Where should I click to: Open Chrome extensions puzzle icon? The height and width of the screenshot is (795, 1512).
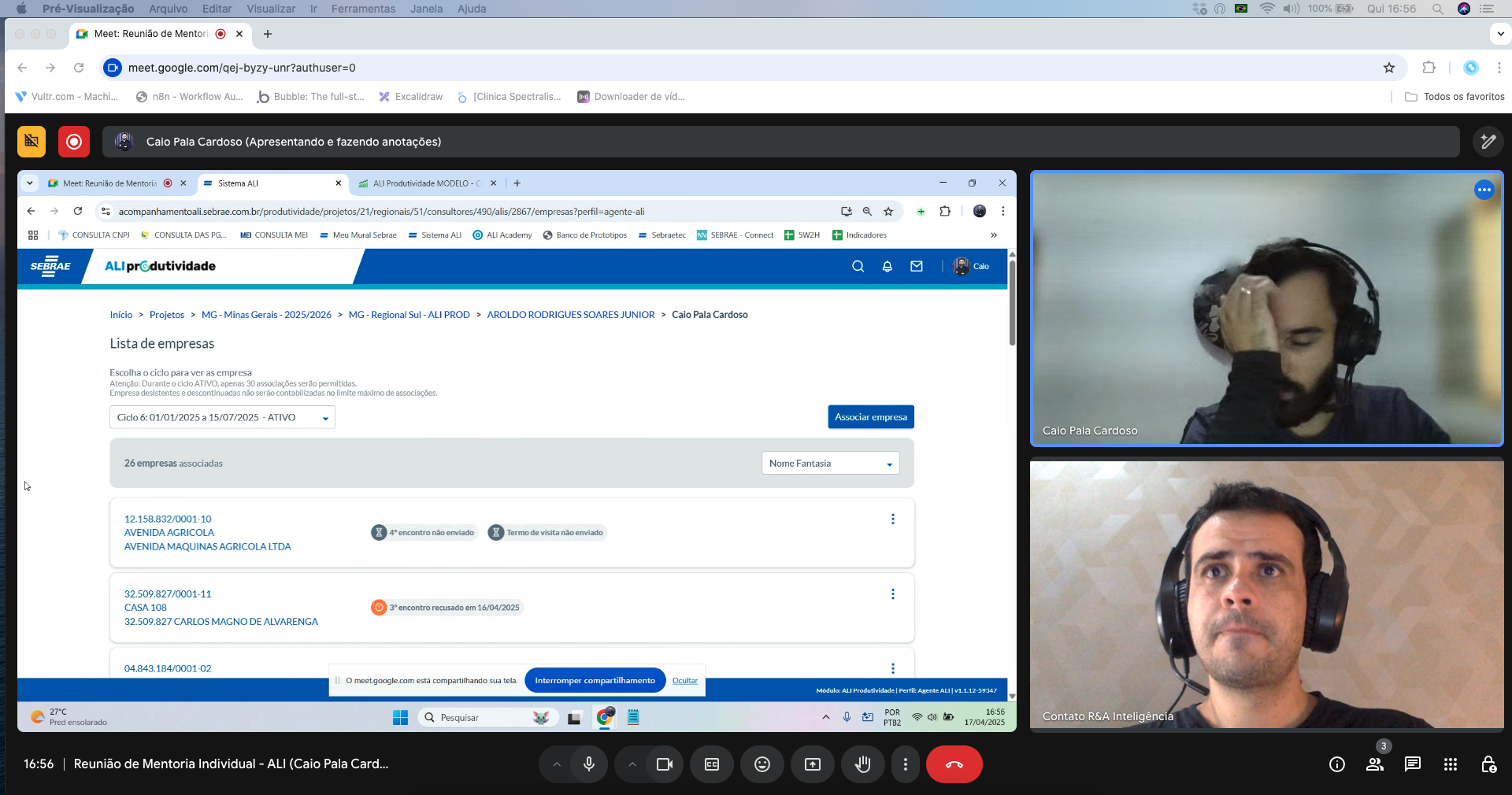click(1429, 68)
